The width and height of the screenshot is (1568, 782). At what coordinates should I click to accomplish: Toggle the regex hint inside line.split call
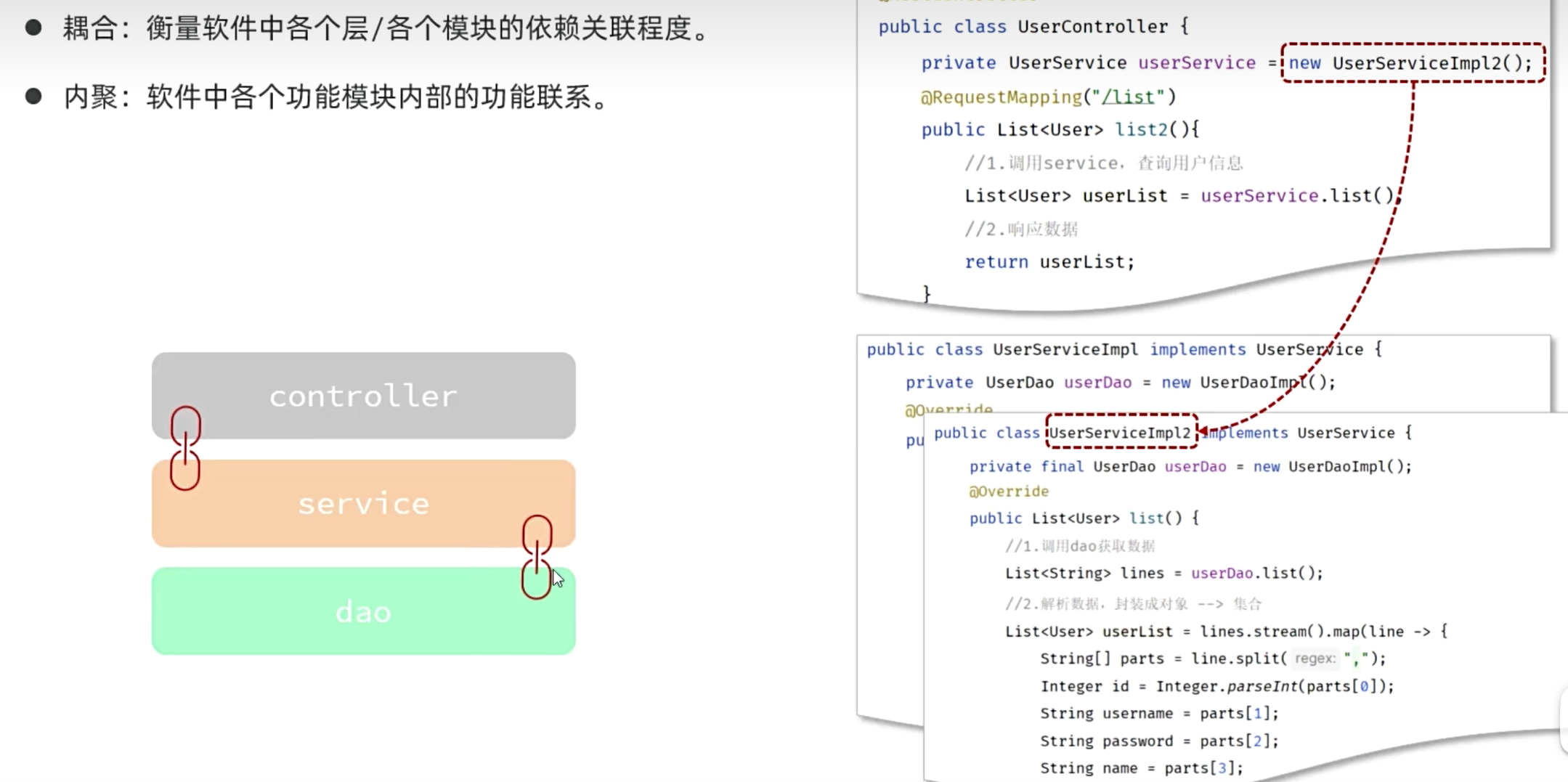pos(1316,659)
